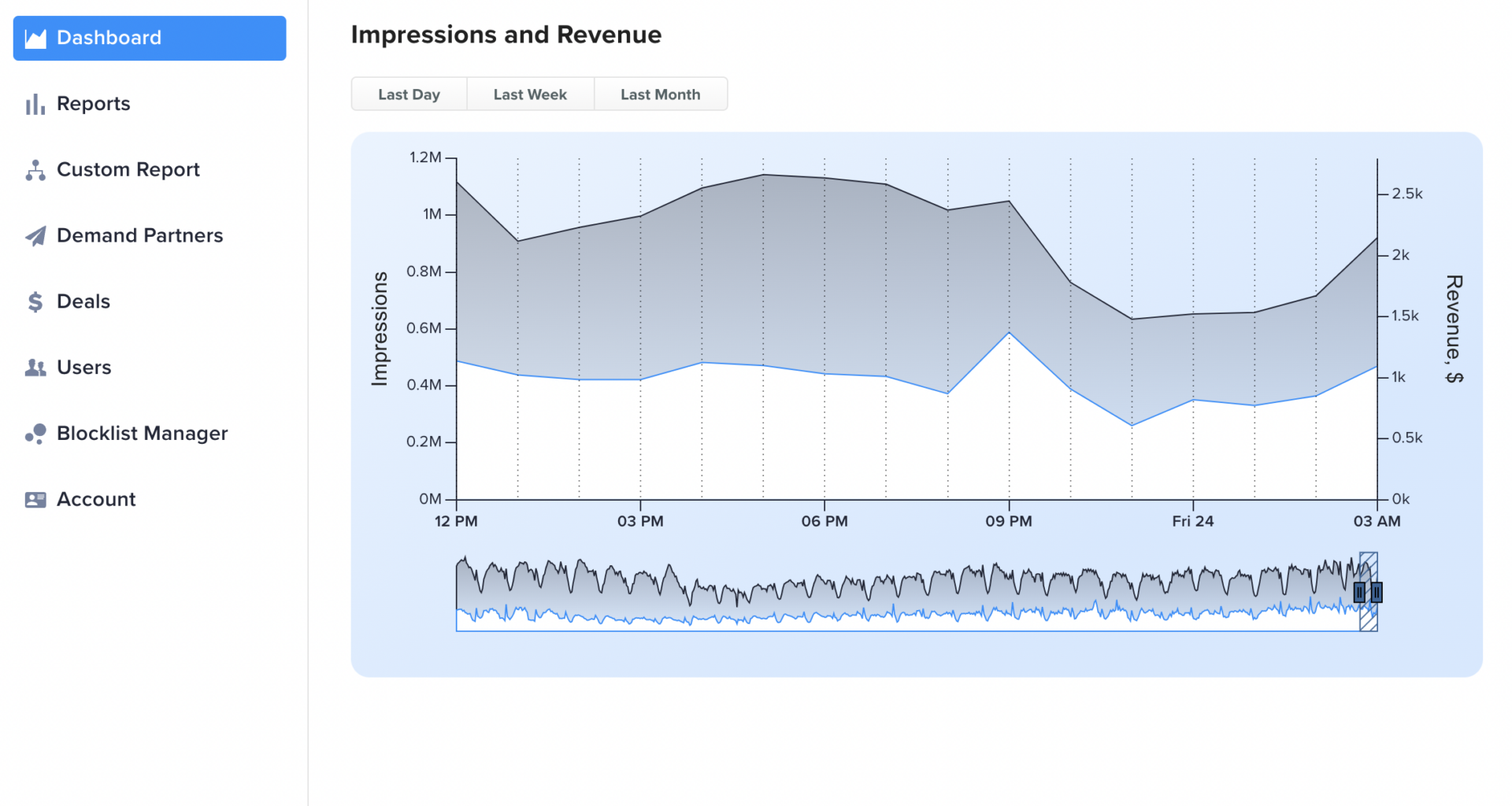
Task: Click the Deals dollar sign icon
Action: (35, 302)
